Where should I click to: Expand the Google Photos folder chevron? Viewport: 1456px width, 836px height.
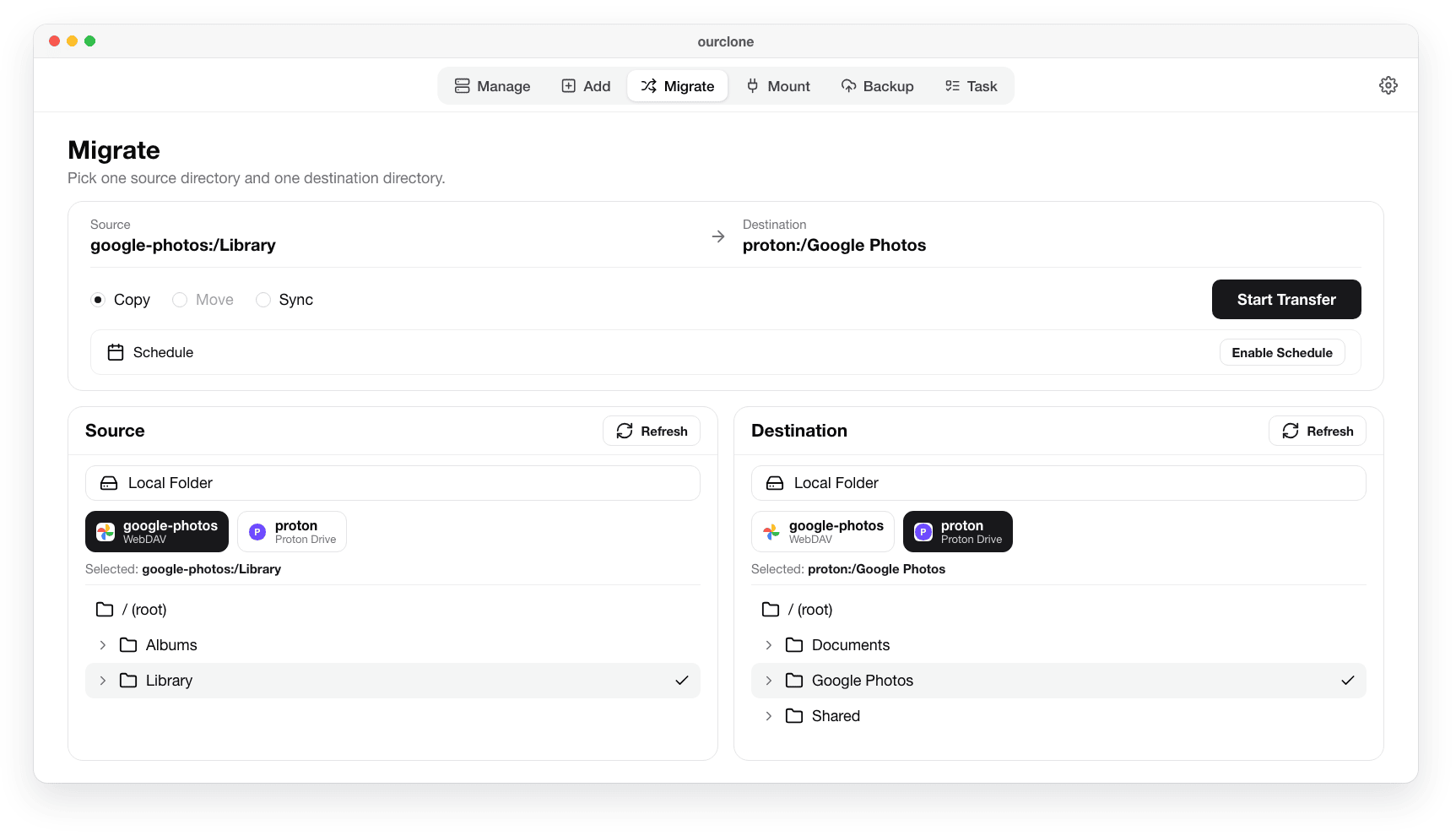(x=769, y=681)
